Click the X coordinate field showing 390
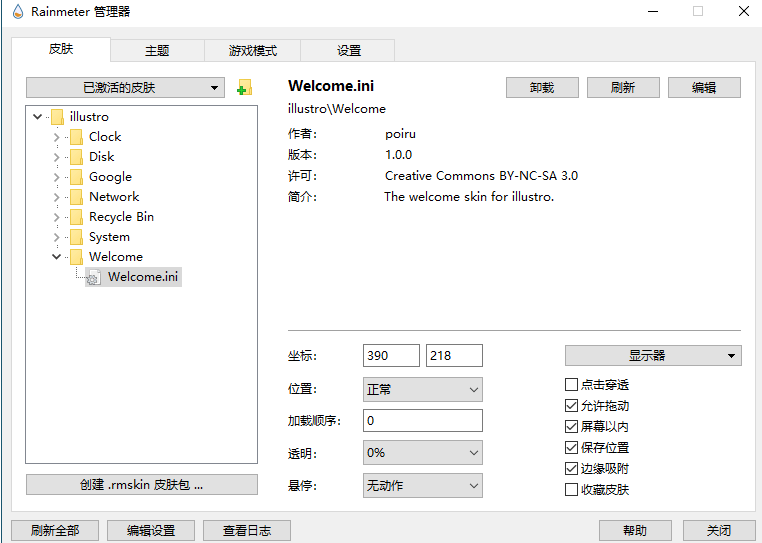 coord(391,355)
